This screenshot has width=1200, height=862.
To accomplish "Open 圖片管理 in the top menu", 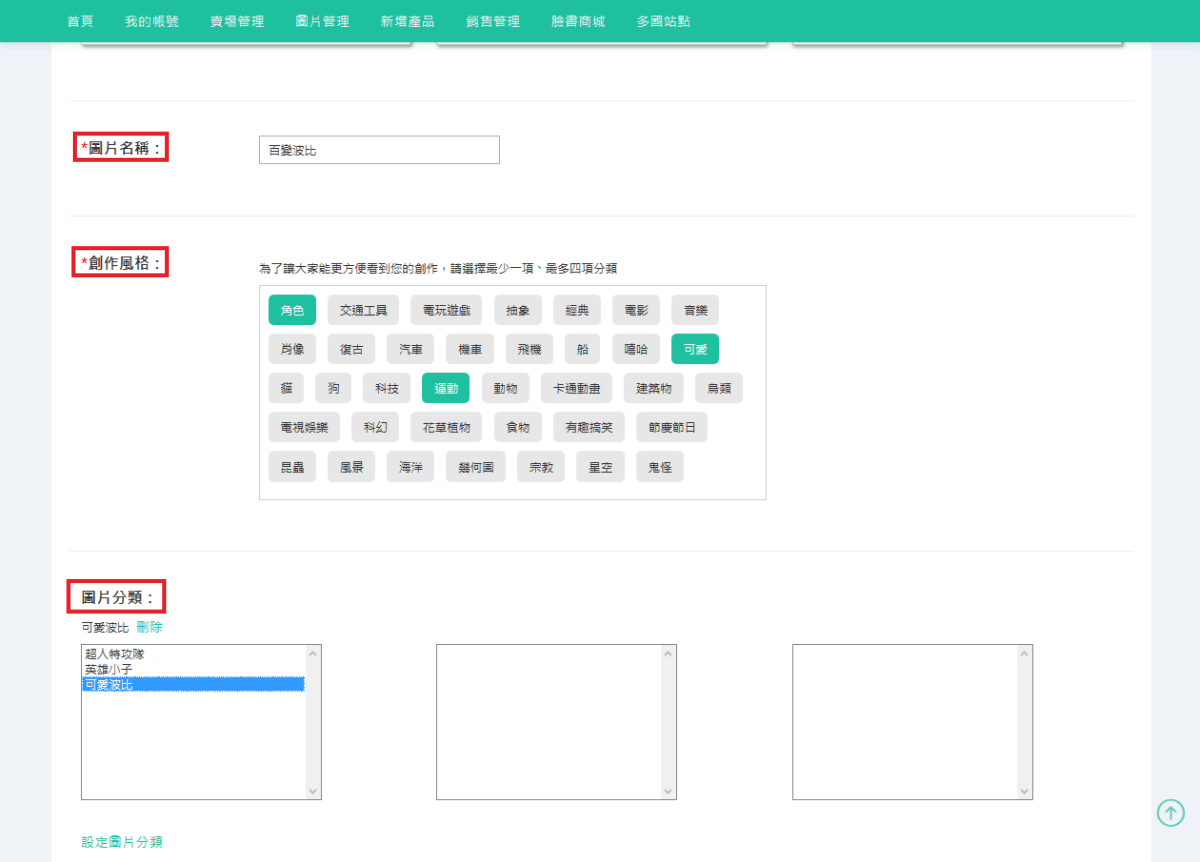I will [322, 21].
